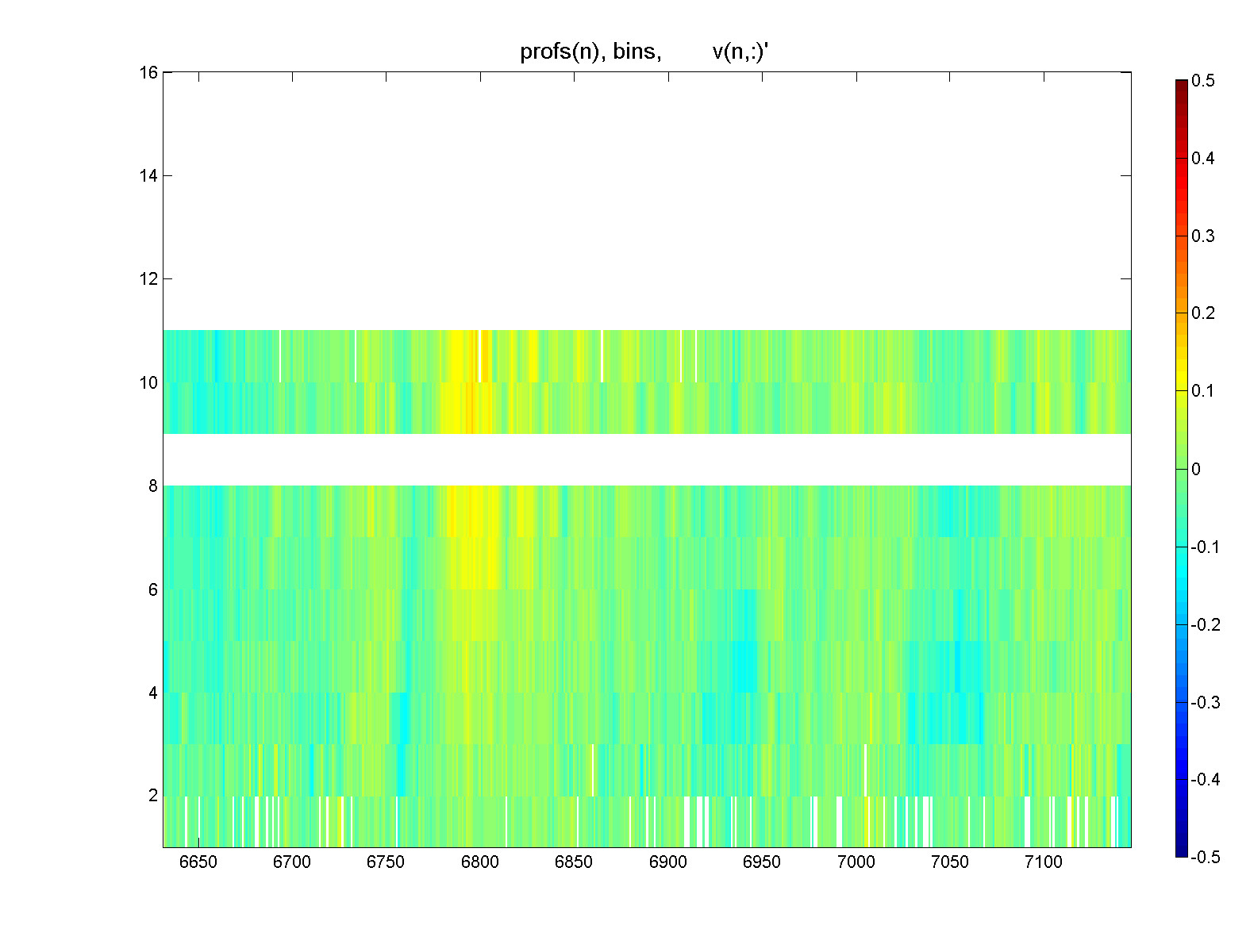The width and height of the screenshot is (1250, 952).
Task: Click the x-axis label 6750
Action: (x=386, y=862)
